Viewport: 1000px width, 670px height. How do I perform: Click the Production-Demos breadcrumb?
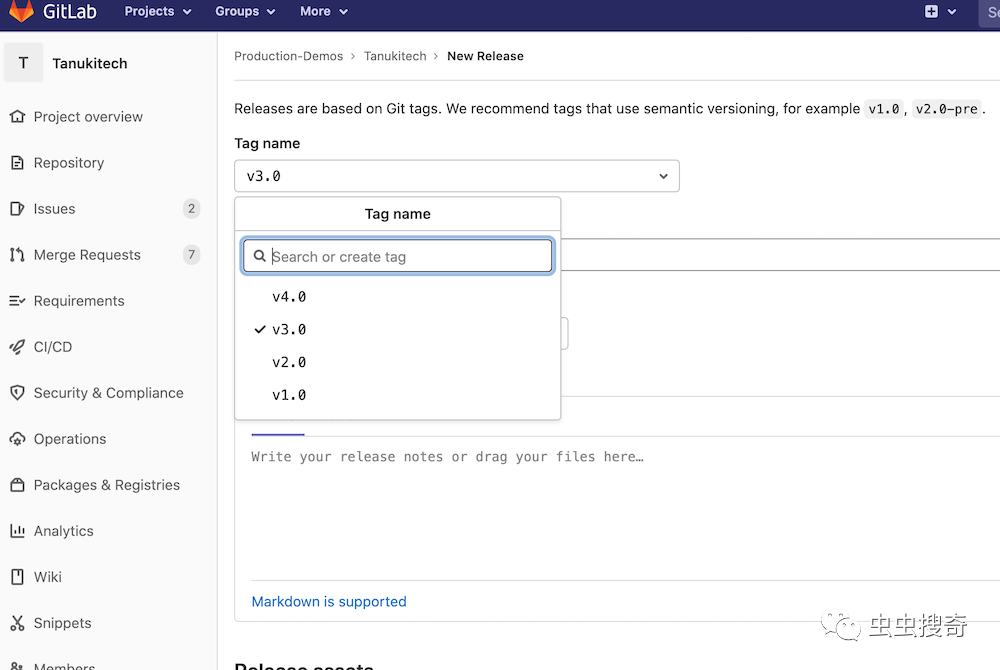[288, 56]
